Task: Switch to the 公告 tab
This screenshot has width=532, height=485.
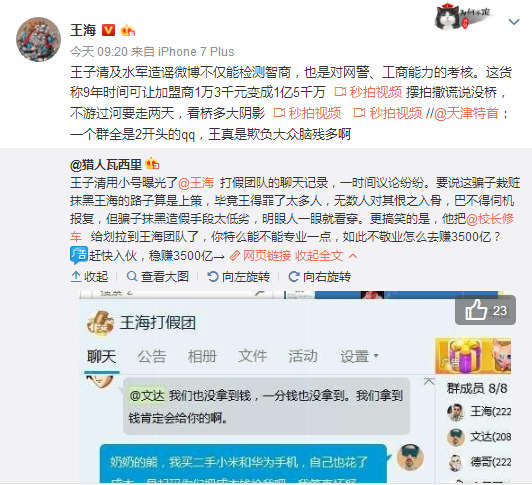Action: (151, 357)
